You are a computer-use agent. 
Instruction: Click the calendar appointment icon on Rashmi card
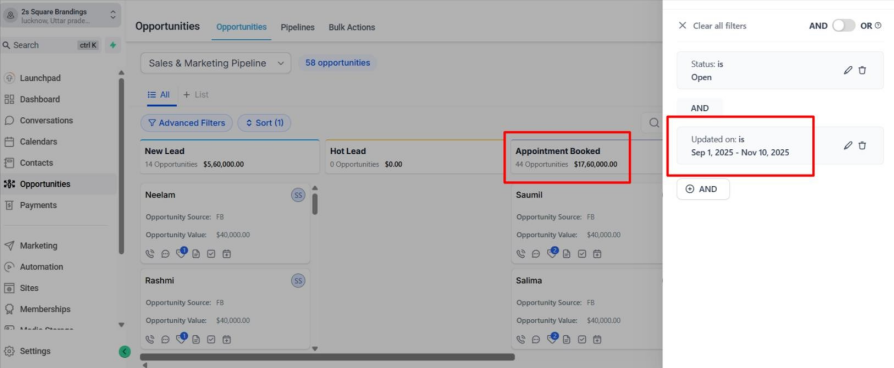click(226, 339)
